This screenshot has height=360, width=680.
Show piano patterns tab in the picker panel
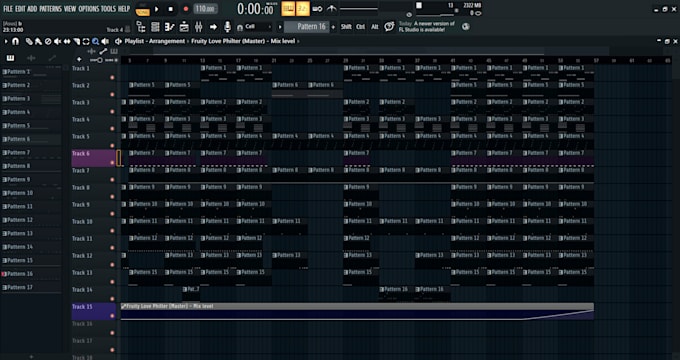click(x=10, y=58)
